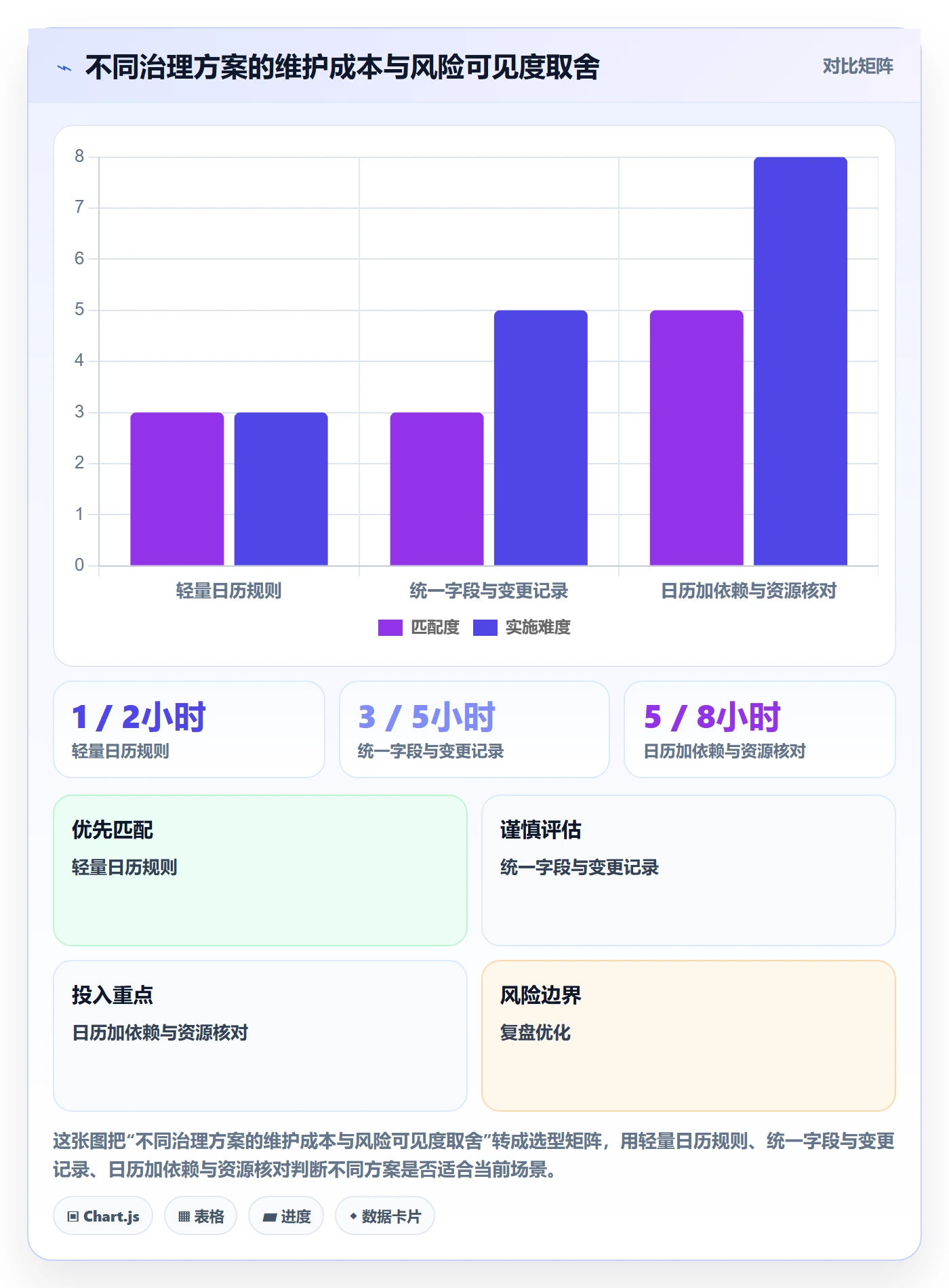The height and width of the screenshot is (1288, 949).
Task: Click the 投入重点 card heading
Action: pyautogui.click(x=113, y=996)
